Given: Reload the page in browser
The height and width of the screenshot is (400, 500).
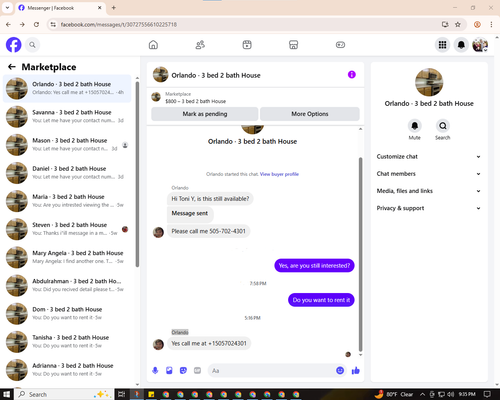Looking at the screenshot, I should tap(36, 24).
